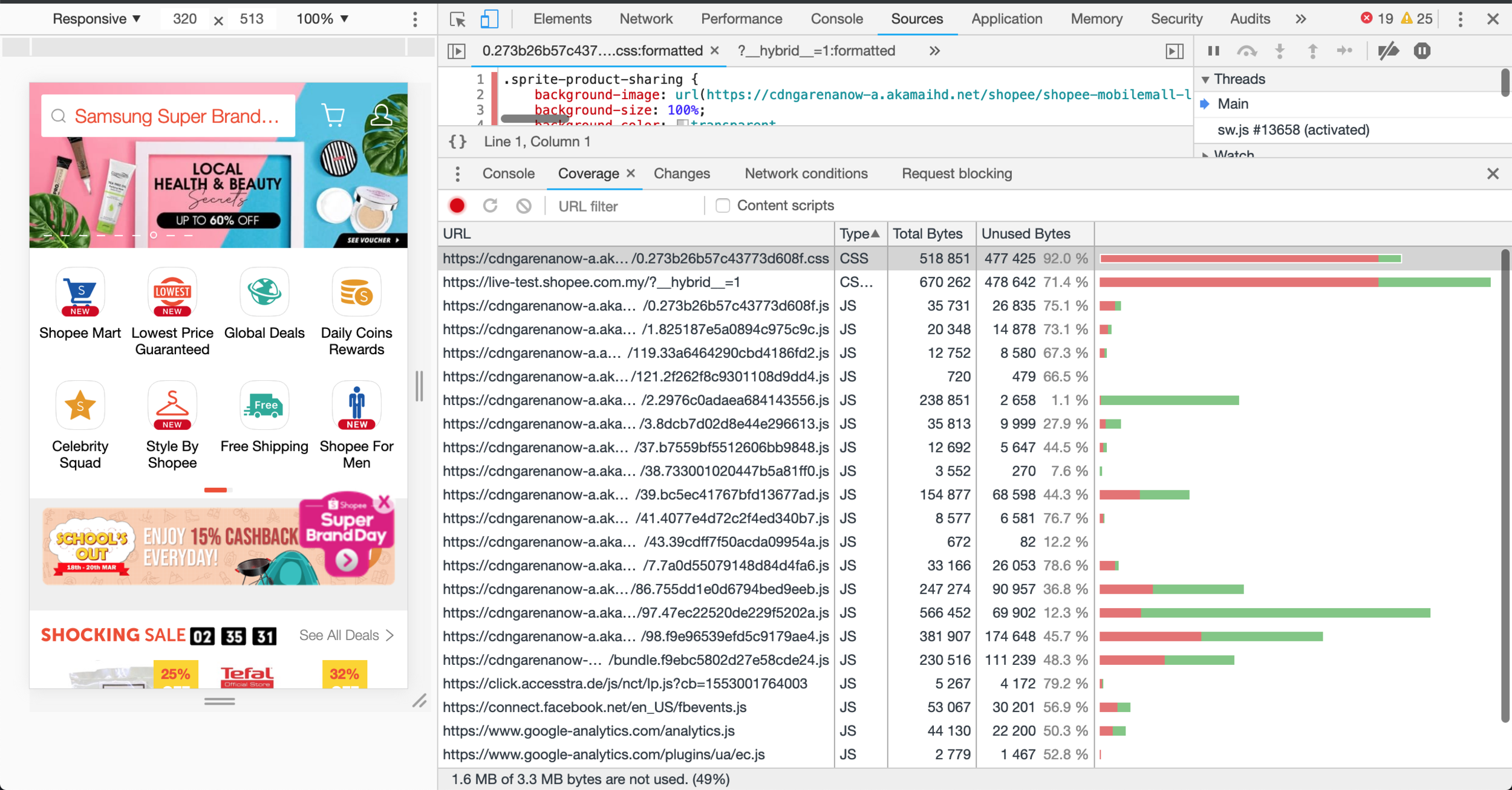Viewport: 1512px width, 790px height.
Task: Click the reload coverage icon
Action: 490,206
